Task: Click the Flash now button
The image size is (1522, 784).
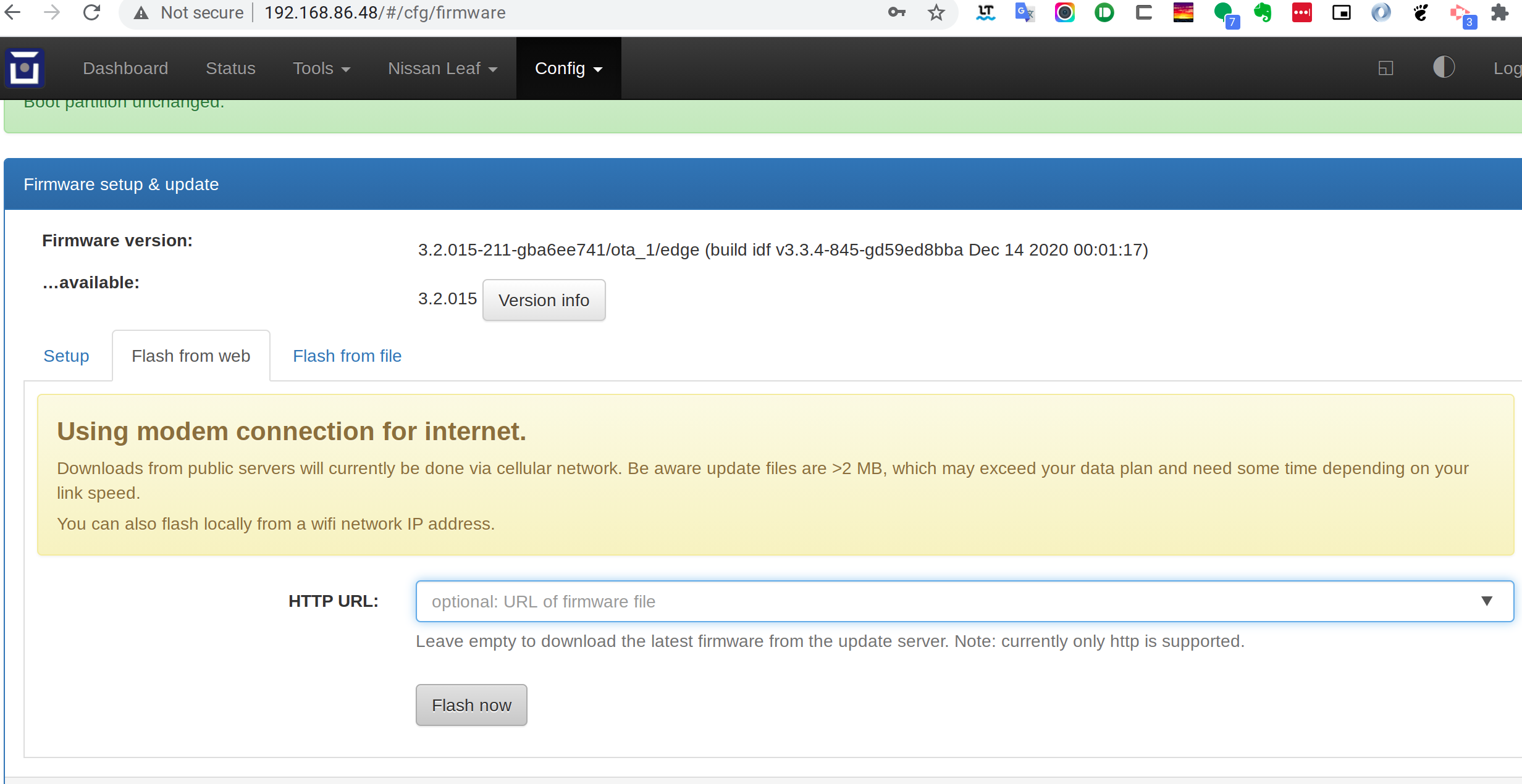Action: point(471,704)
